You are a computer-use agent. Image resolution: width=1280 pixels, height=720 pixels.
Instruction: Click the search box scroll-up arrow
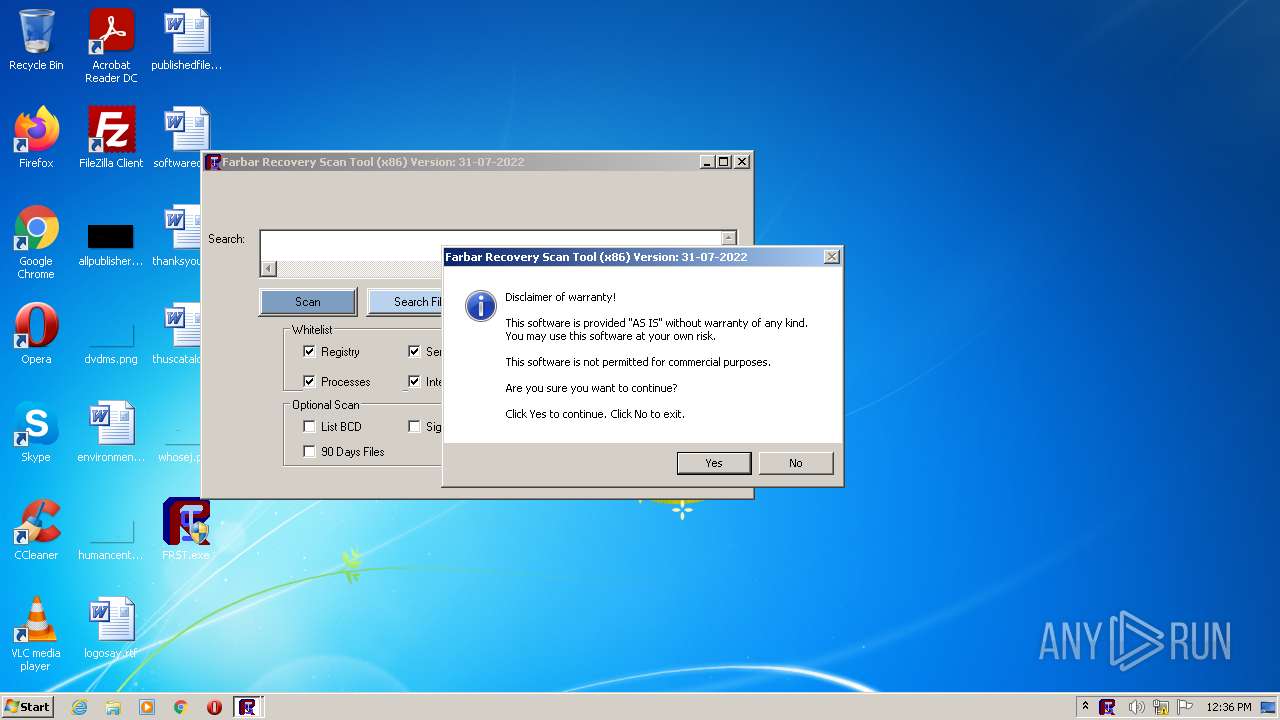tap(729, 238)
